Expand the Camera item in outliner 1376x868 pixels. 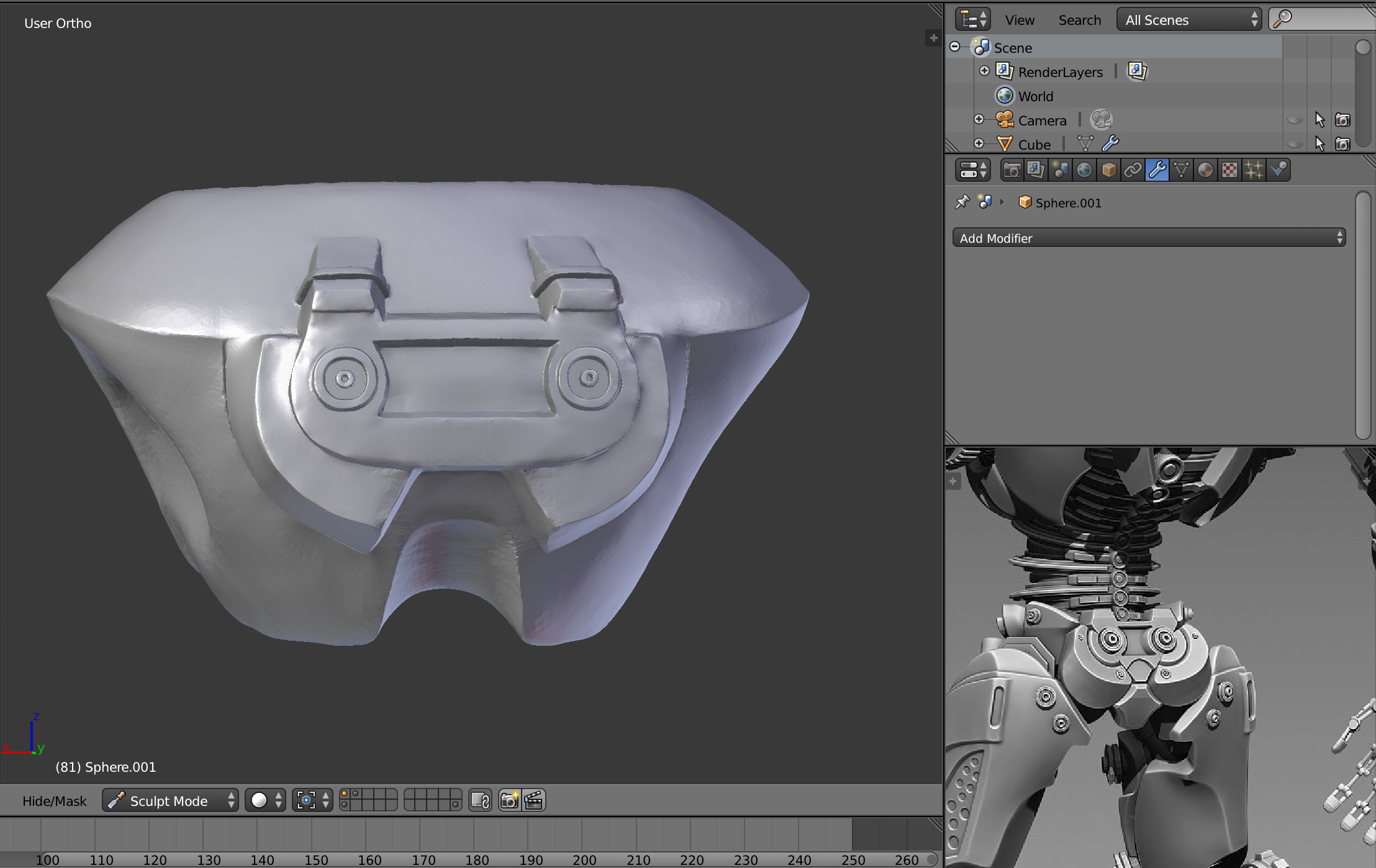(x=979, y=120)
